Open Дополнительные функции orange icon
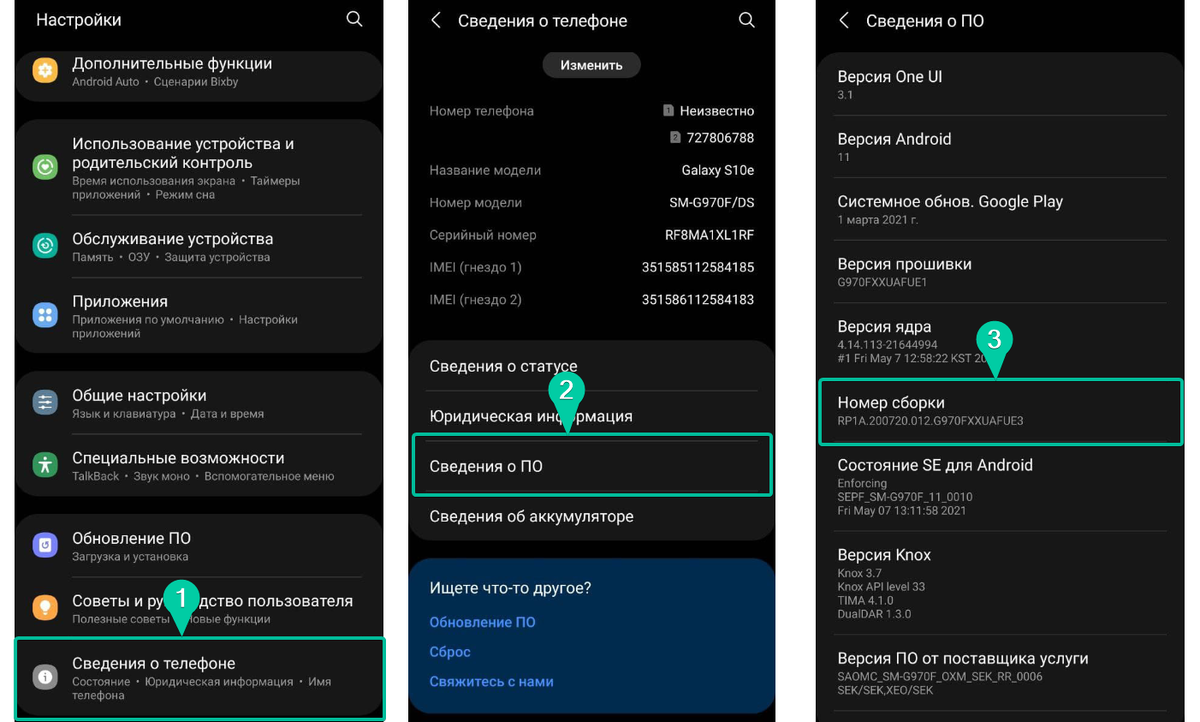Image resolution: width=1200 pixels, height=722 pixels. (45, 71)
